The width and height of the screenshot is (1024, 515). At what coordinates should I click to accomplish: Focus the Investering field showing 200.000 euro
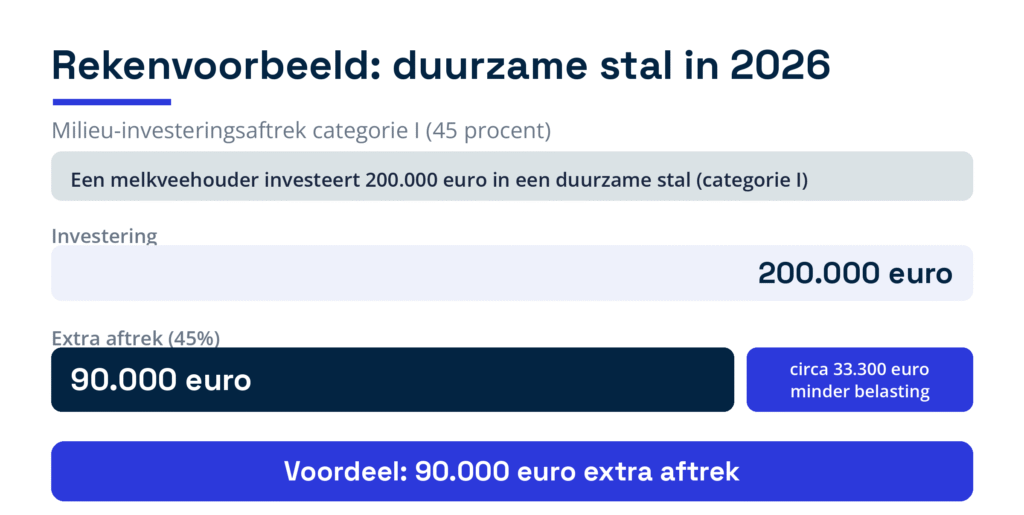(x=512, y=273)
